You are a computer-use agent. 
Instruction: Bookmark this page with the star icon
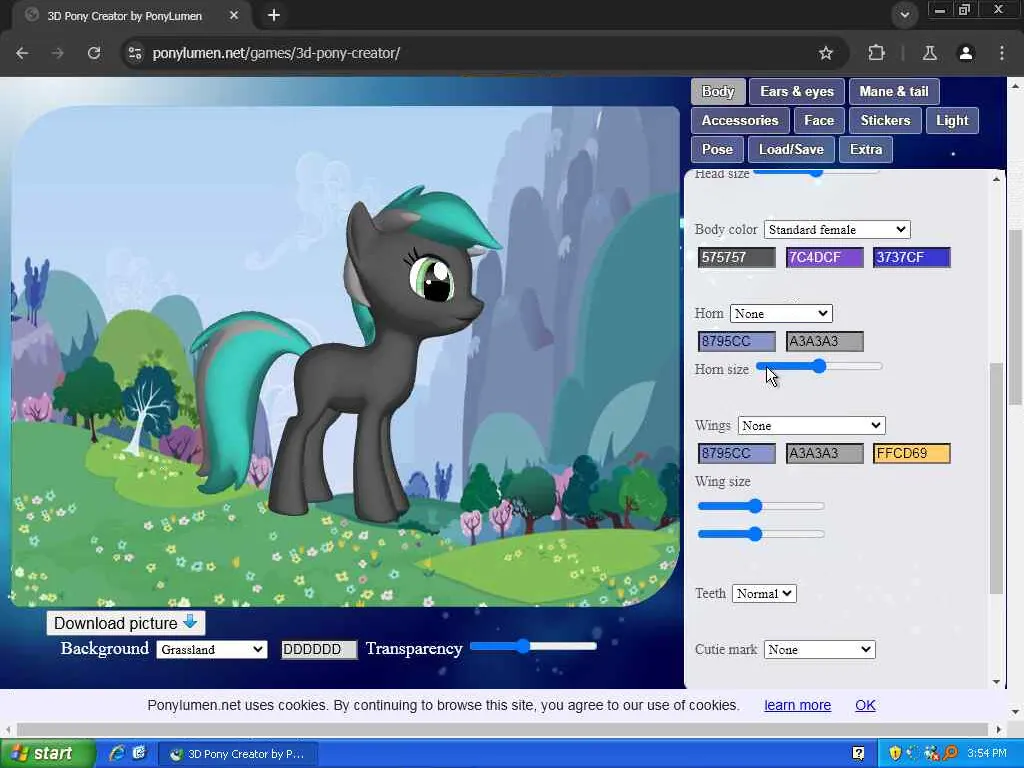pyautogui.click(x=825, y=53)
